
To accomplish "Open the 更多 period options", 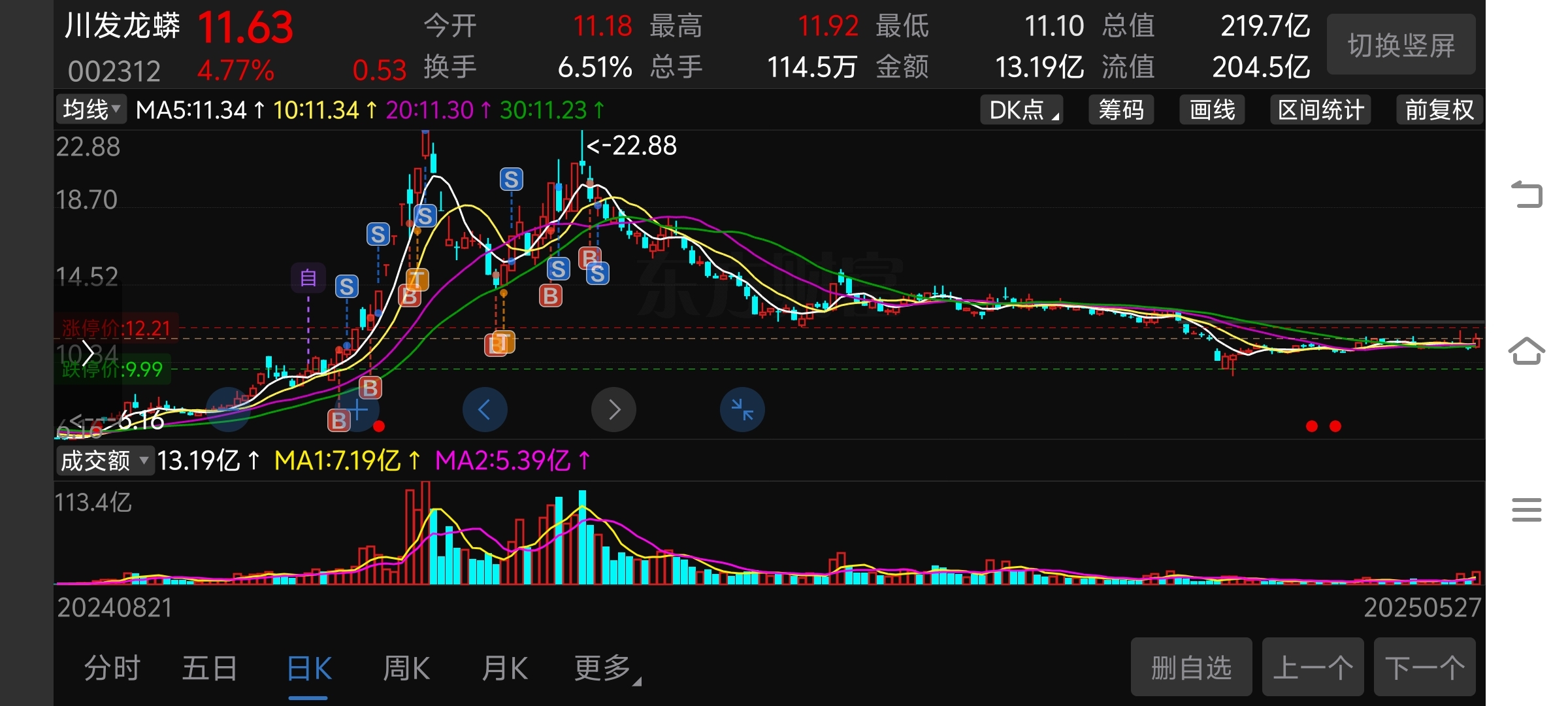I will pyautogui.click(x=608, y=668).
